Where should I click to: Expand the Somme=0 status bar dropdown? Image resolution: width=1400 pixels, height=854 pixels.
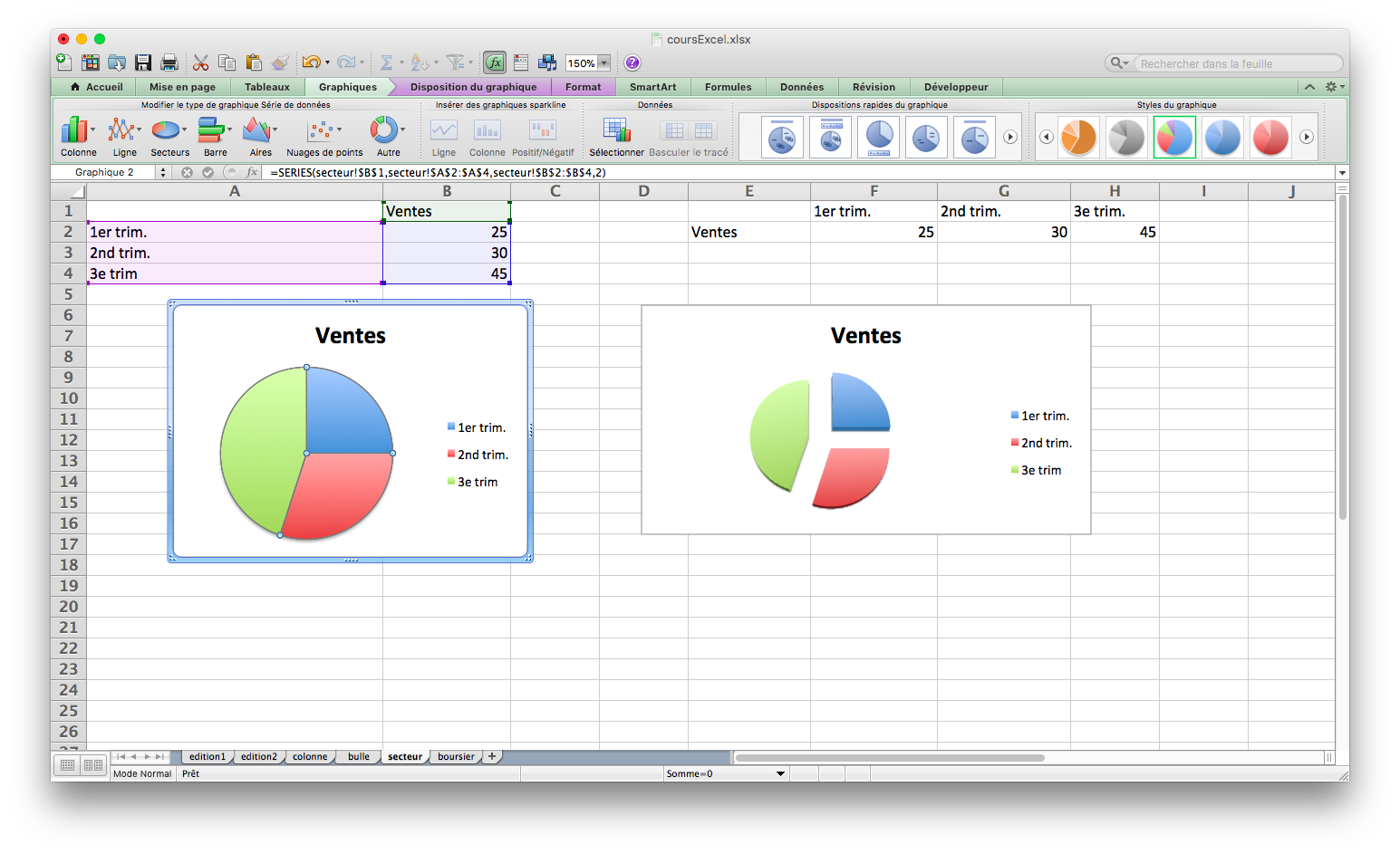point(780,774)
